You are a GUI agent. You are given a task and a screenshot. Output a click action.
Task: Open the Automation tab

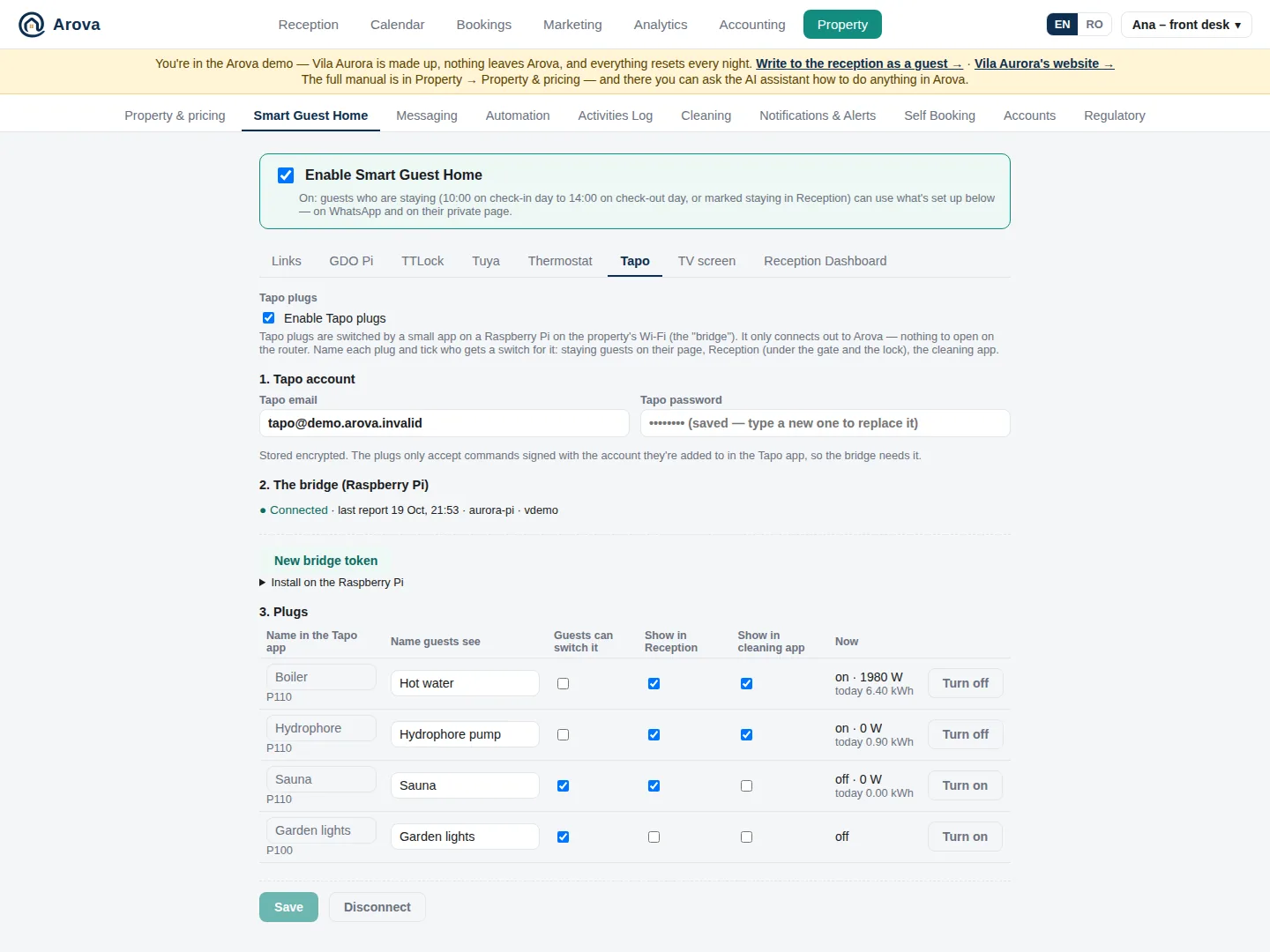(x=518, y=115)
